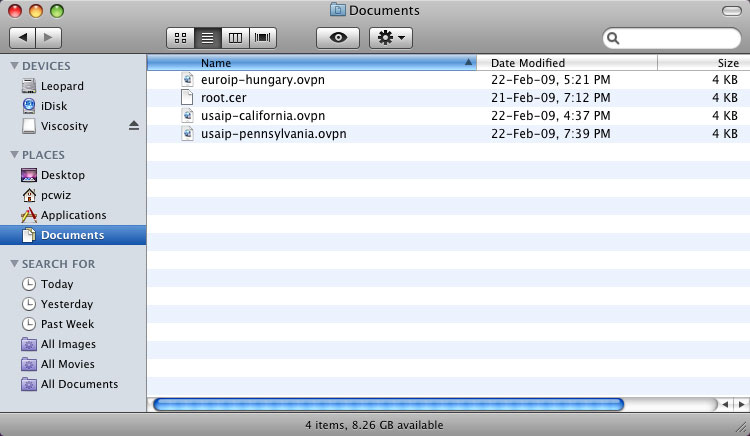Open All Movies smart folder icon
This screenshot has height=436, width=750.
pyautogui.click(x=29, y=364)
